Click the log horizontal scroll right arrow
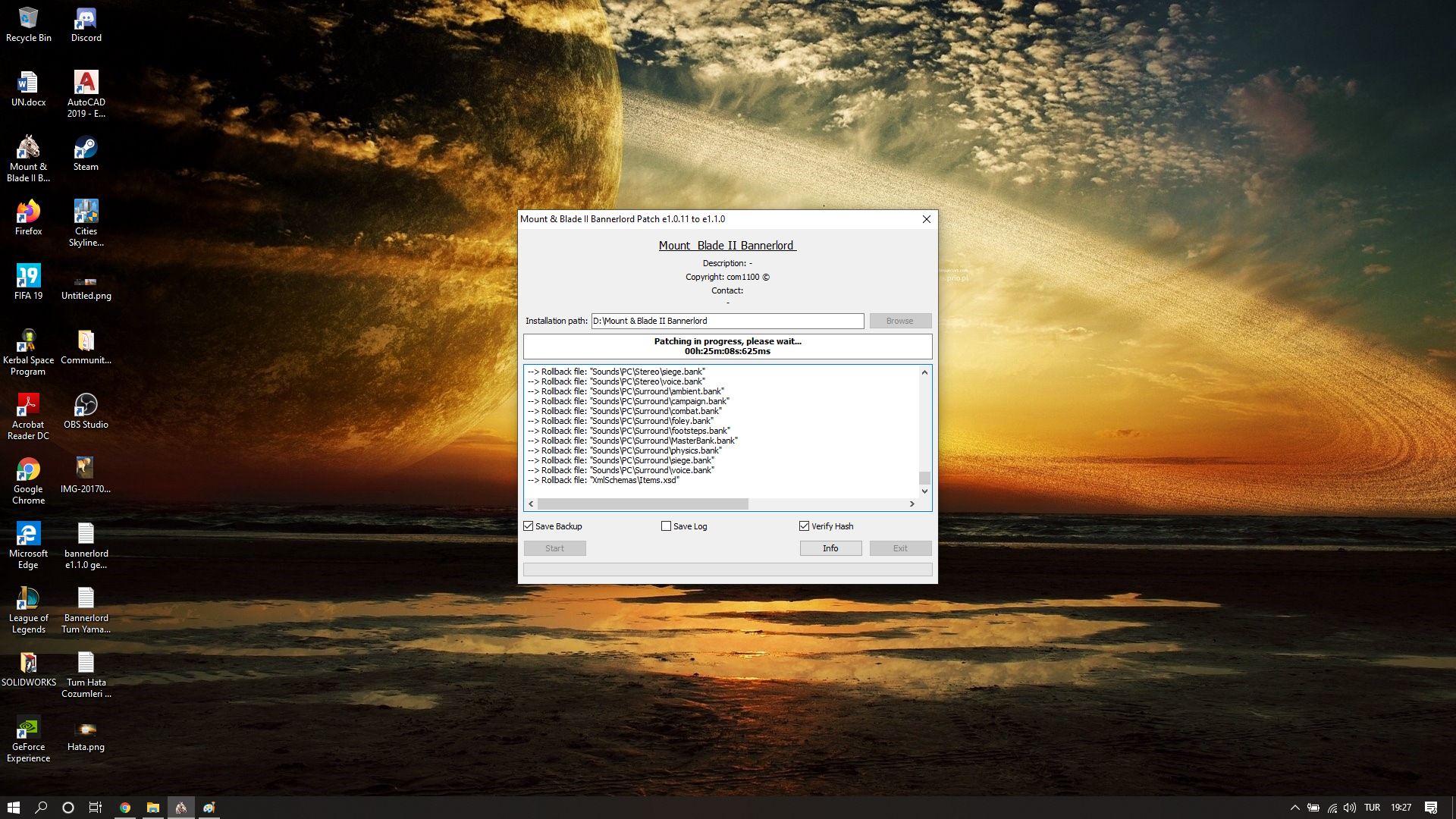This screenshot has height=819, width=1456. pos(912,504)
